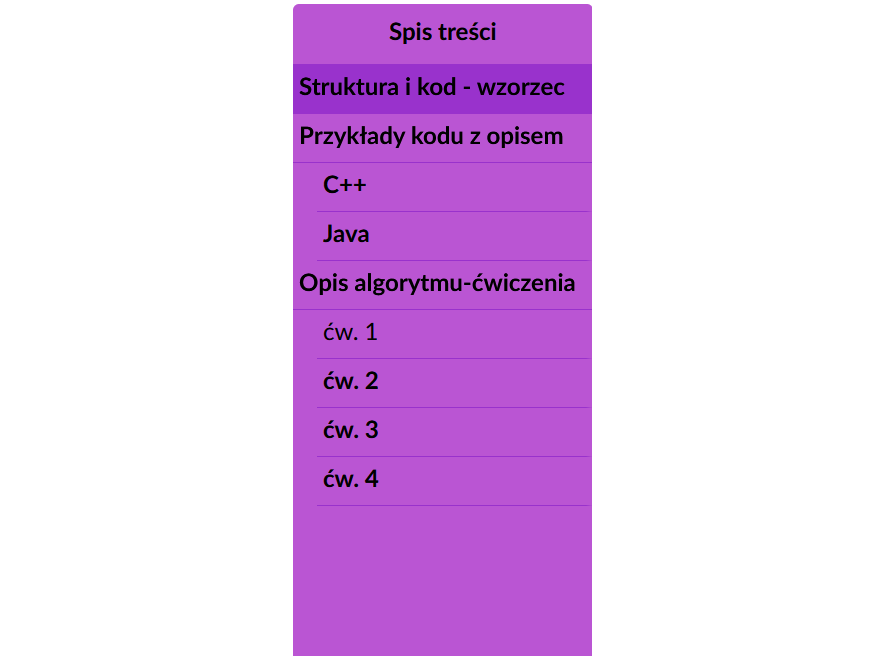This screenshot has width=871, height=656.
Task: Open the "Struktura i kod - wzorzec" section
Action: point(432,87)
